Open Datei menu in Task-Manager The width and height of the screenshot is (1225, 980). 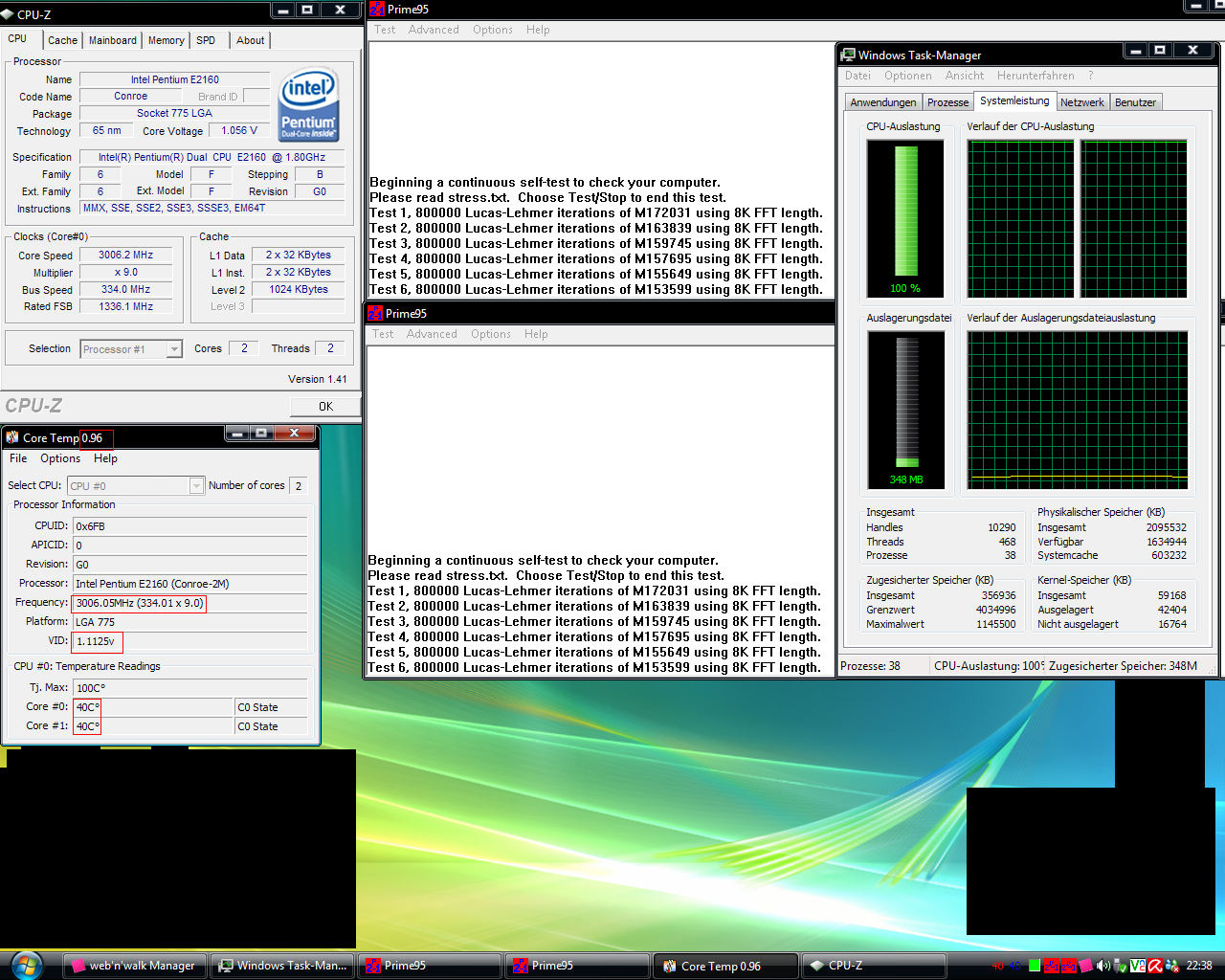857,76
